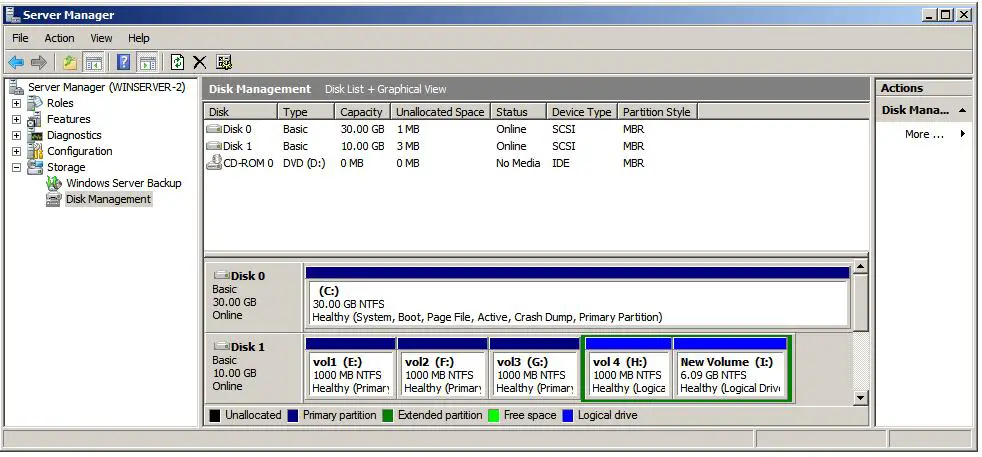The height and width of the screenshot is (457, 982).
Task: Expand the Roles tree node
Action: [16, 103]
